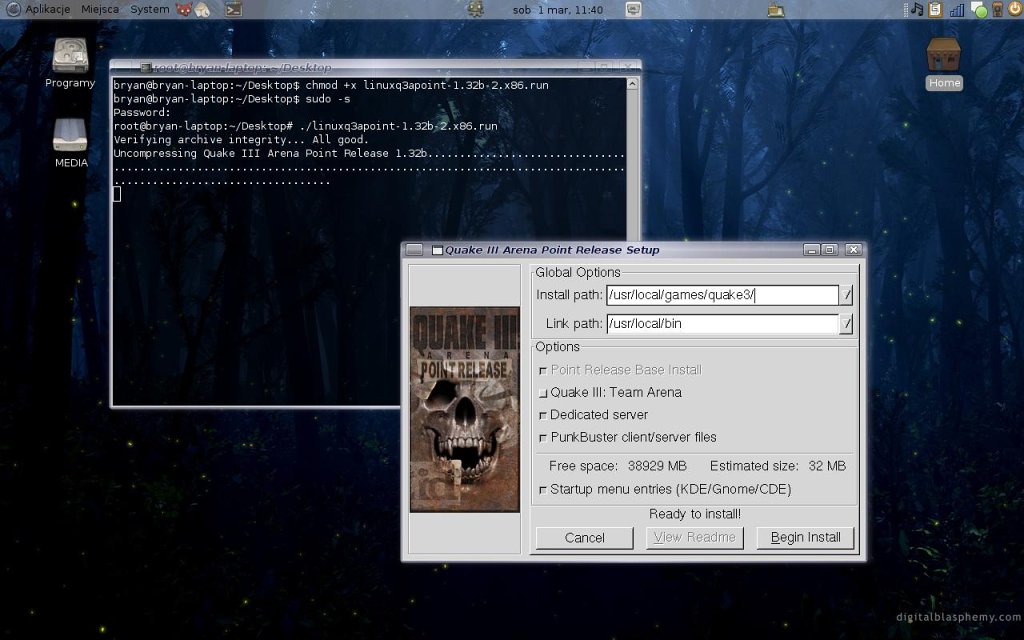Expand the Install path dropdown arrow
This screenshot has height=640, width=1024.
(846, 295)
